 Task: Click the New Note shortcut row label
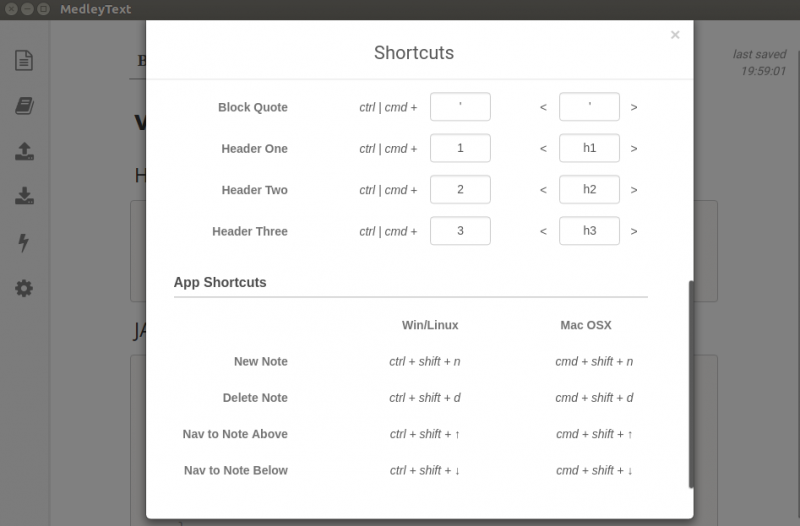point(260,361)
